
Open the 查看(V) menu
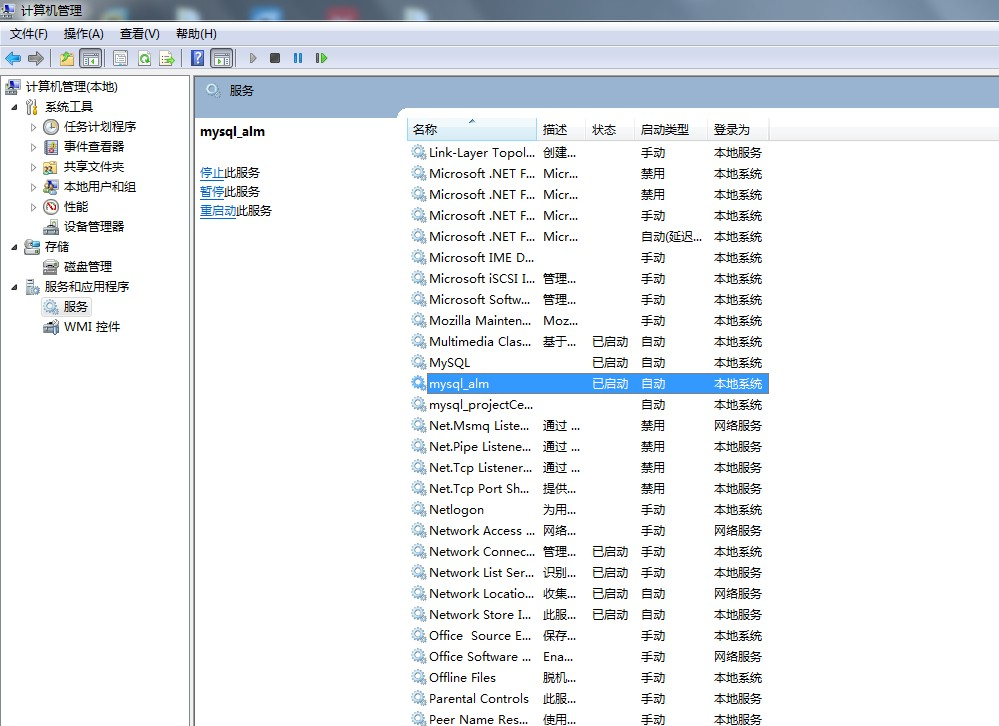tap(139, 34)
